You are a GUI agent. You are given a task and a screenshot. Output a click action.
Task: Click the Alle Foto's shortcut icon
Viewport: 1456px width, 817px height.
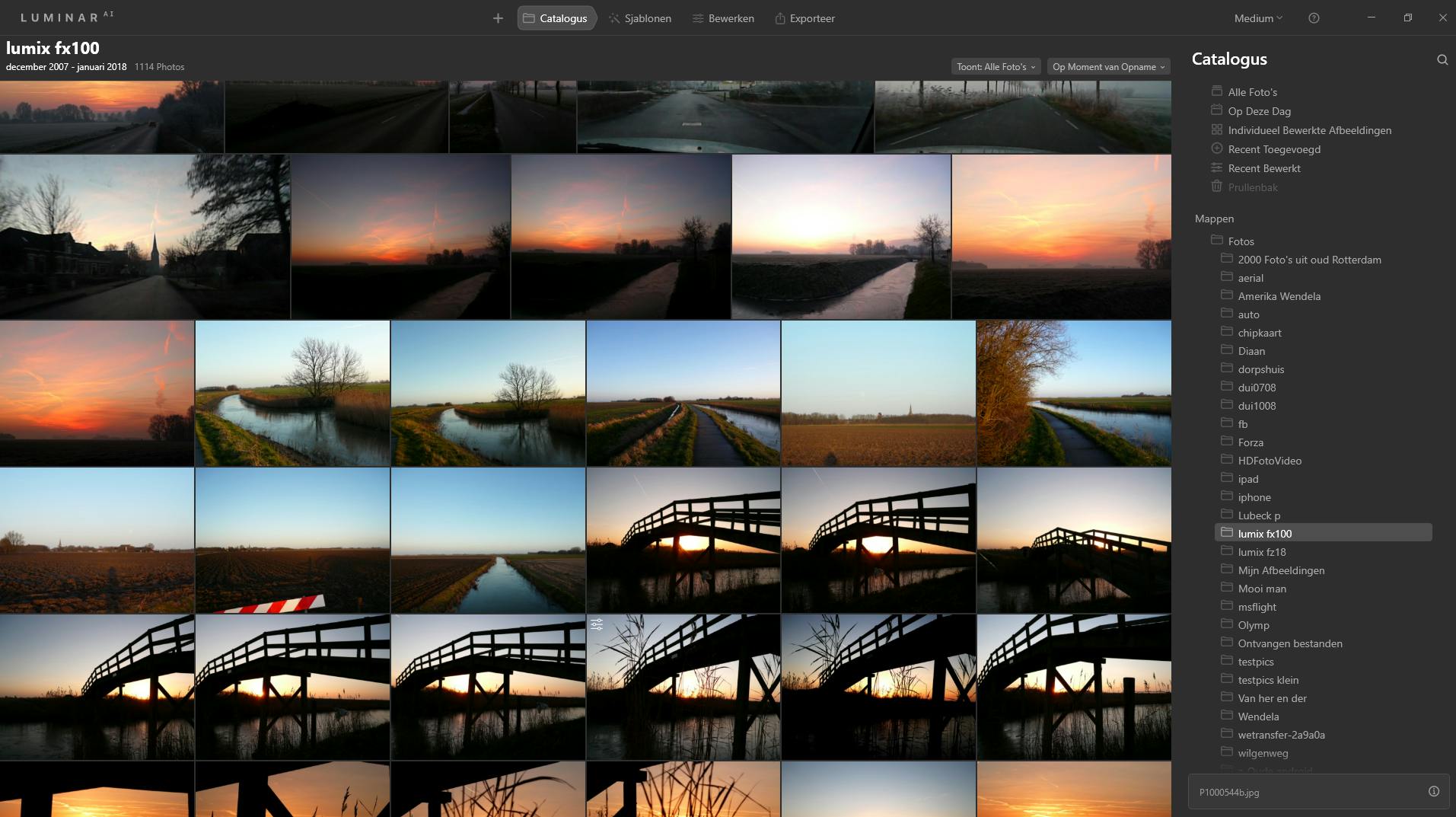tap(1217, 91)
